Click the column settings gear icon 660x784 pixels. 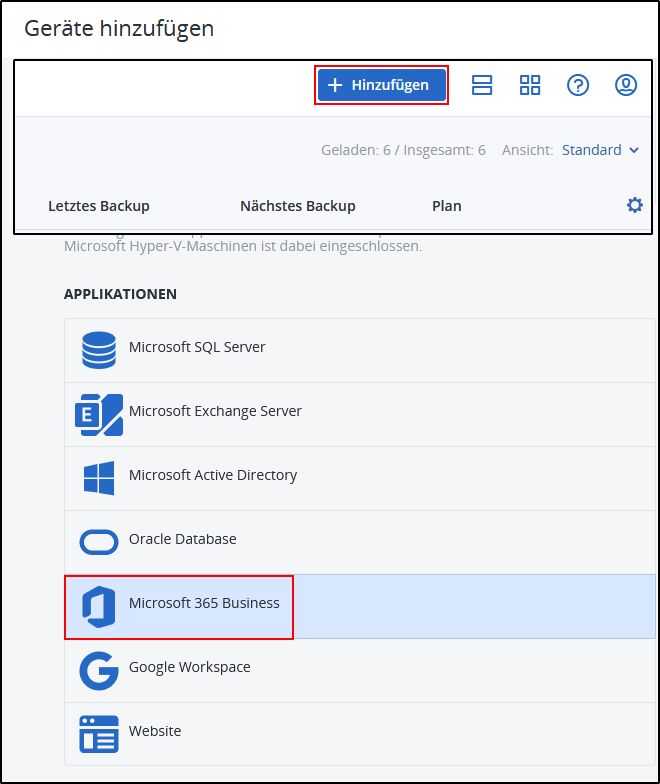click(x=635, y=205)
